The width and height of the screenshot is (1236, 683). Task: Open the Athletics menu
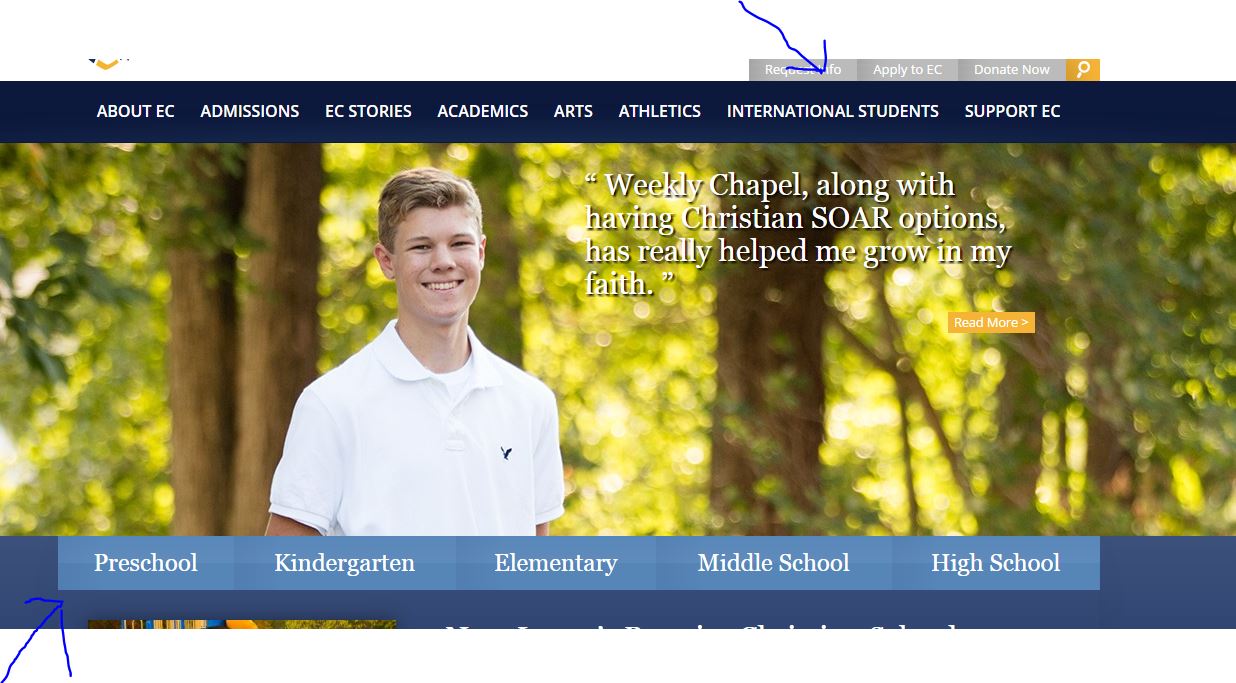pyautogui.click(x=660, y=111)
